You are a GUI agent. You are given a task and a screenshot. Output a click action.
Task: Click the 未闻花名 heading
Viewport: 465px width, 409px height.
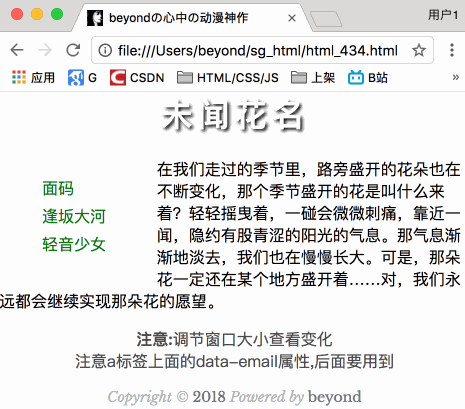pyautogui.click(x=233, y=116)
